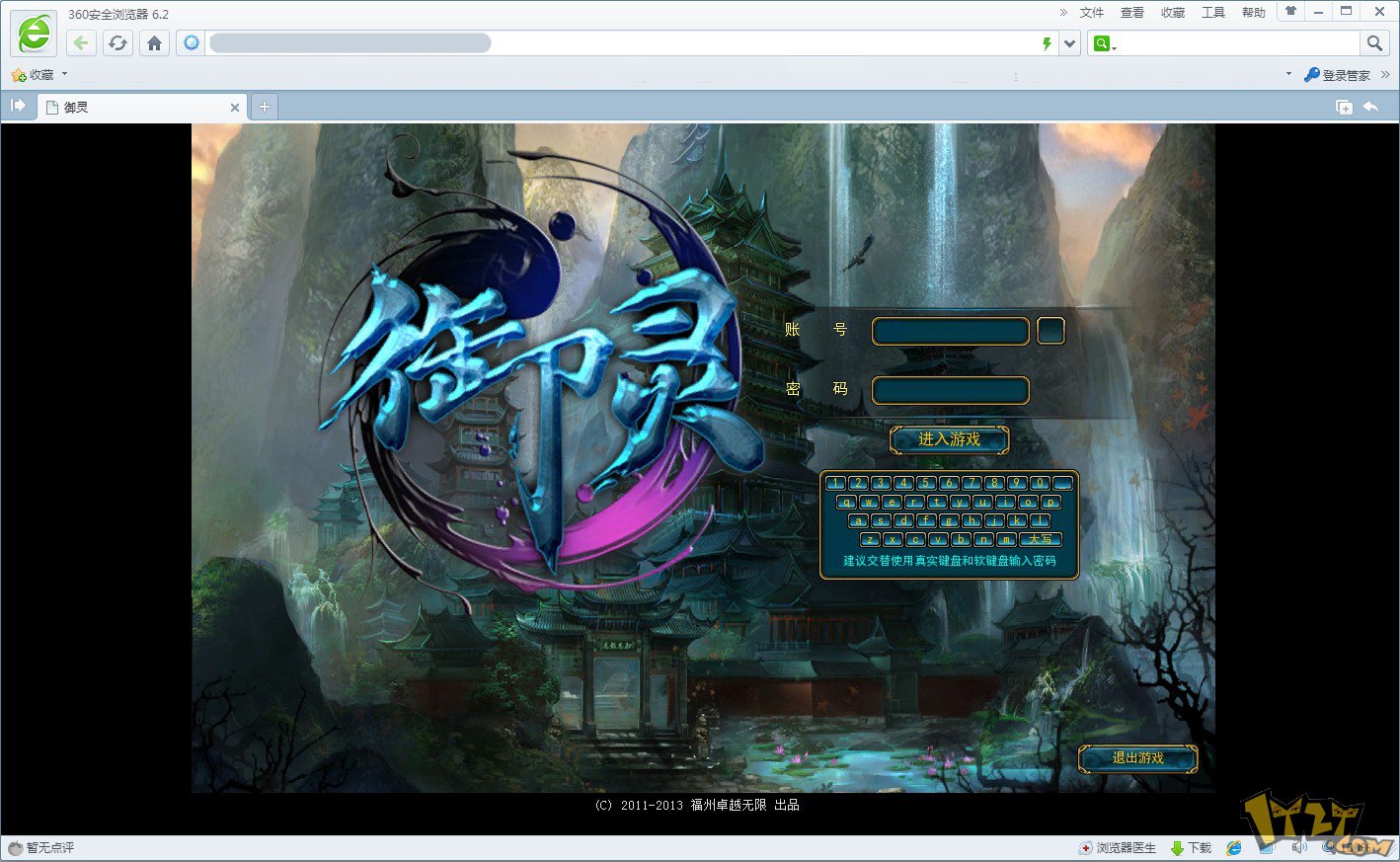The width and height of the screenshot is (1400, 862).
Task: Tap the g key on soft keyboard
Action: coord(949,520)
